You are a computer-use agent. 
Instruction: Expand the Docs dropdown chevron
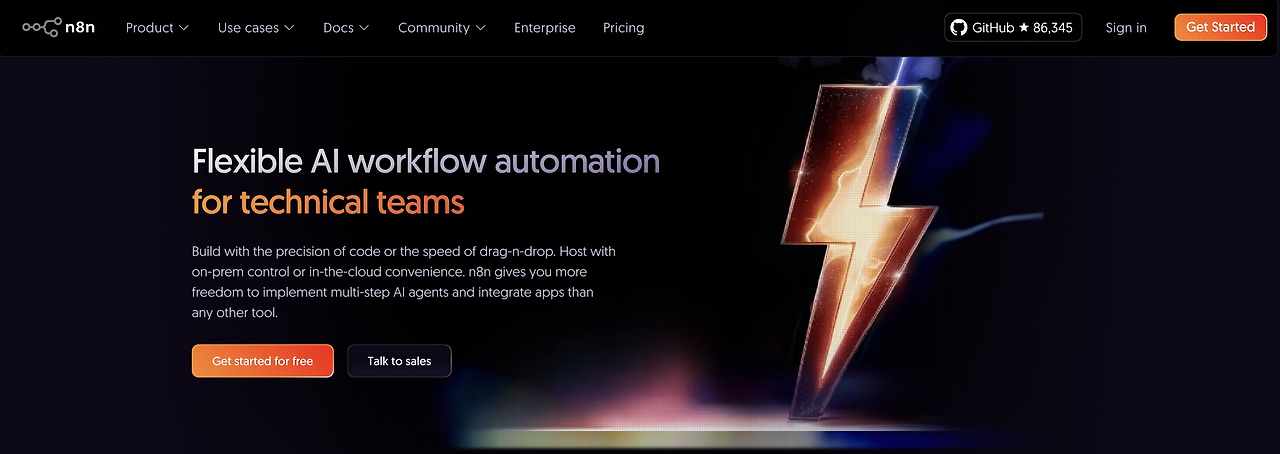(364, 28)
